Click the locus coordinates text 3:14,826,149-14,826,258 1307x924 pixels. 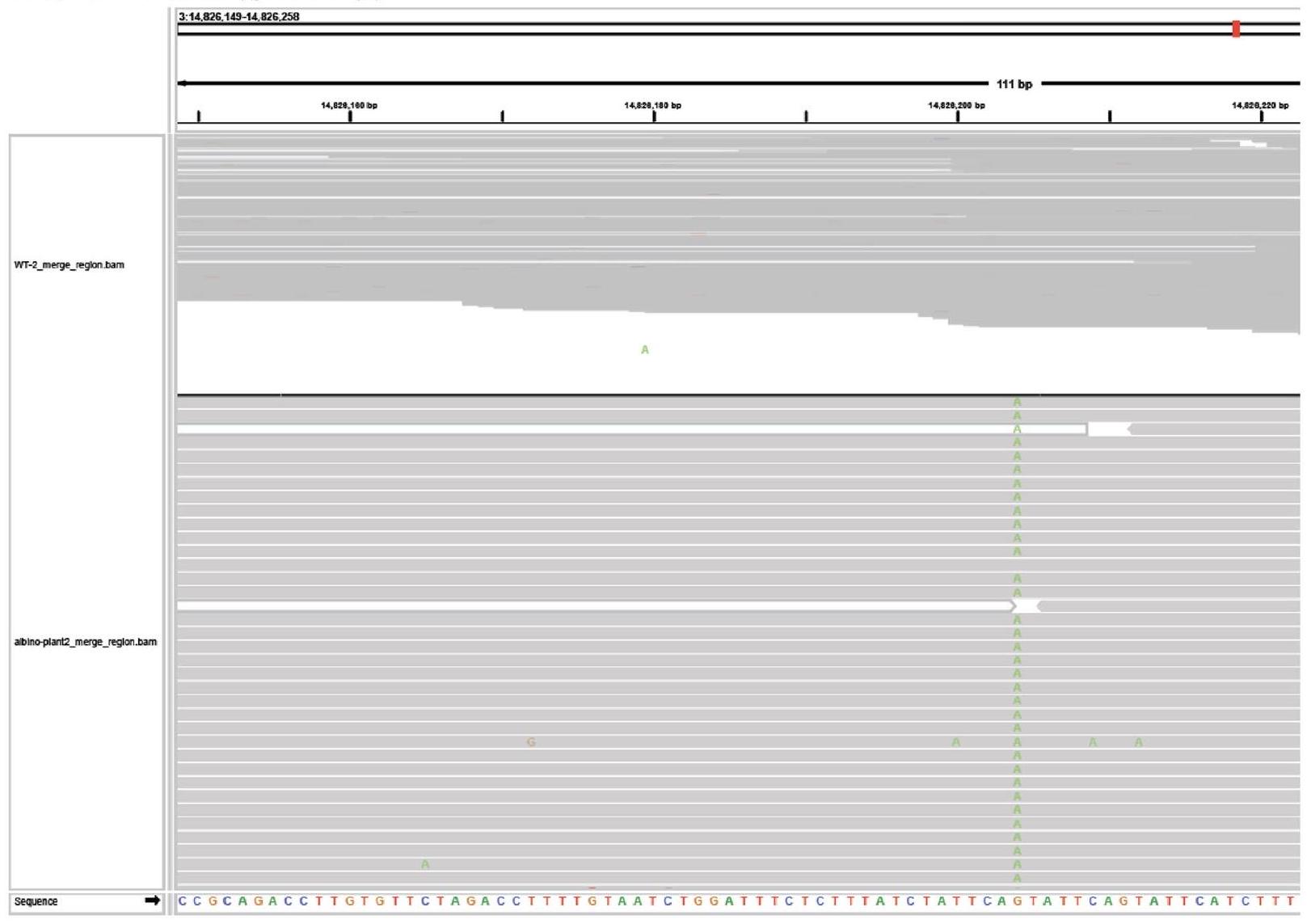pyautogui.click(x=238, y=17)
